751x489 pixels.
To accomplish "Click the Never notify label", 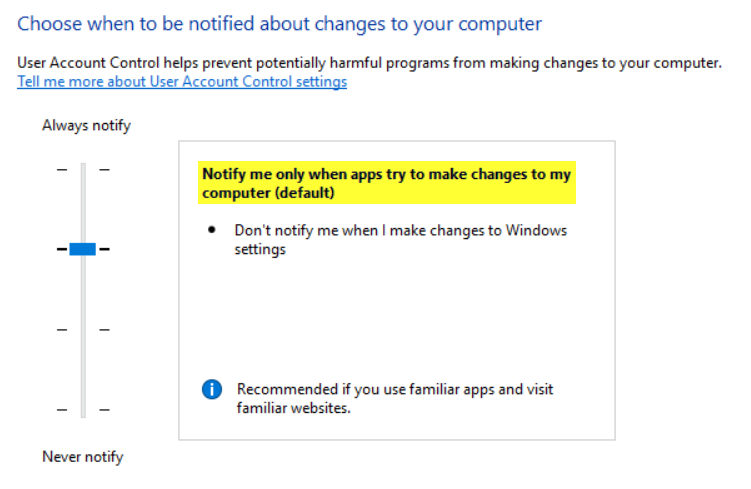I will coord(83,456).
